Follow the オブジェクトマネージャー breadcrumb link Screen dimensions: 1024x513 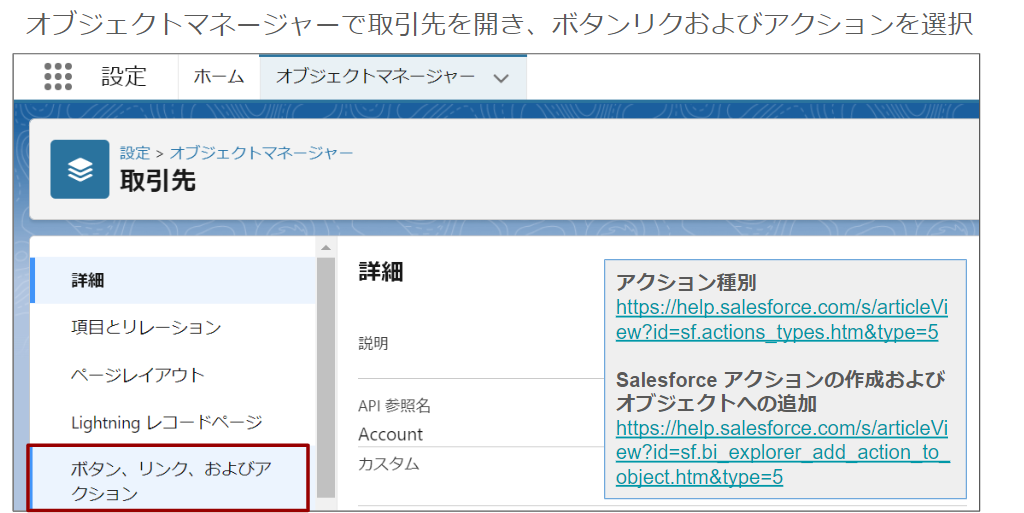pos(261,153)
